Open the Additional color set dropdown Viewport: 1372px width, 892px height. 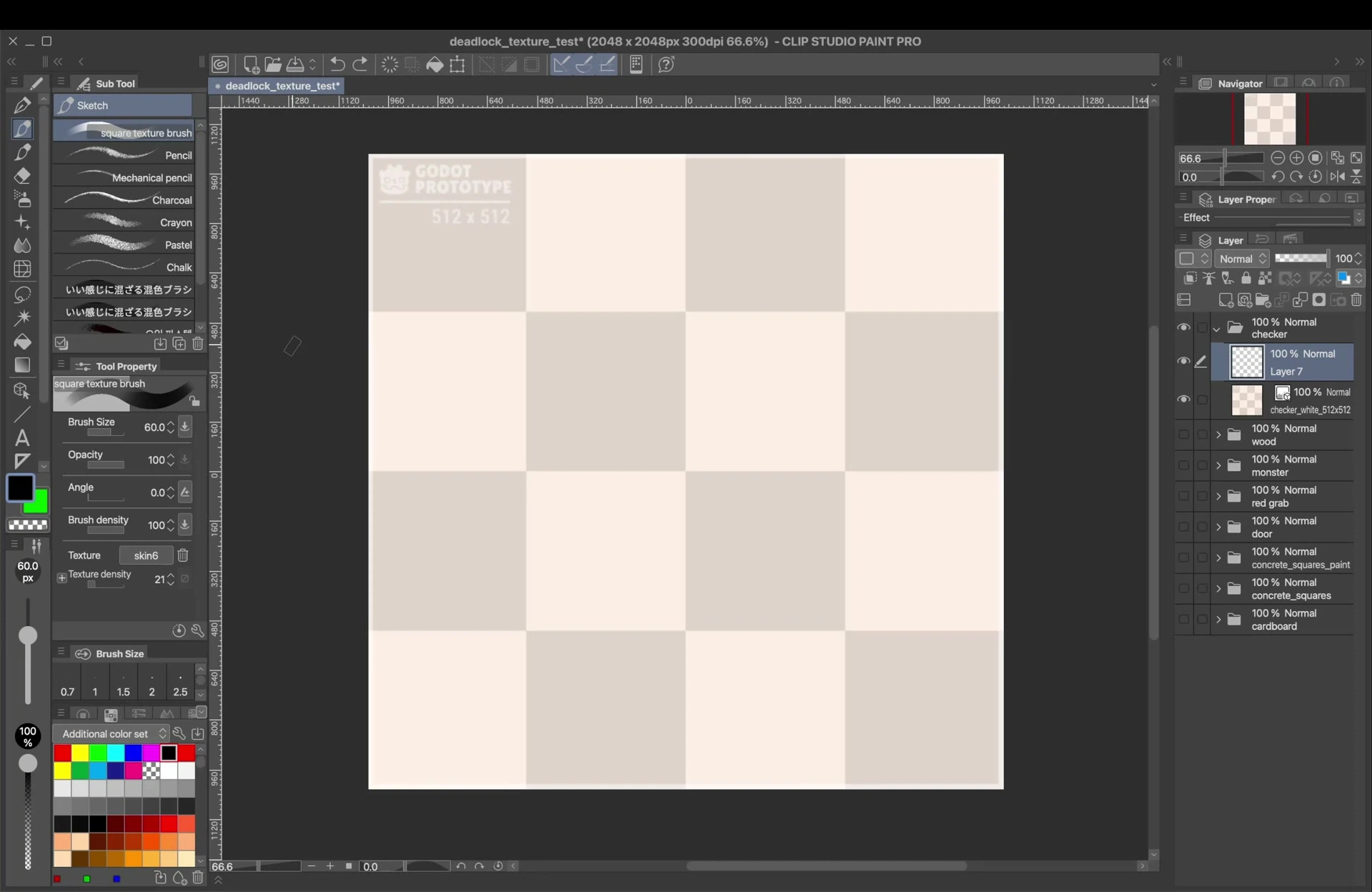[x=111, y=734]
